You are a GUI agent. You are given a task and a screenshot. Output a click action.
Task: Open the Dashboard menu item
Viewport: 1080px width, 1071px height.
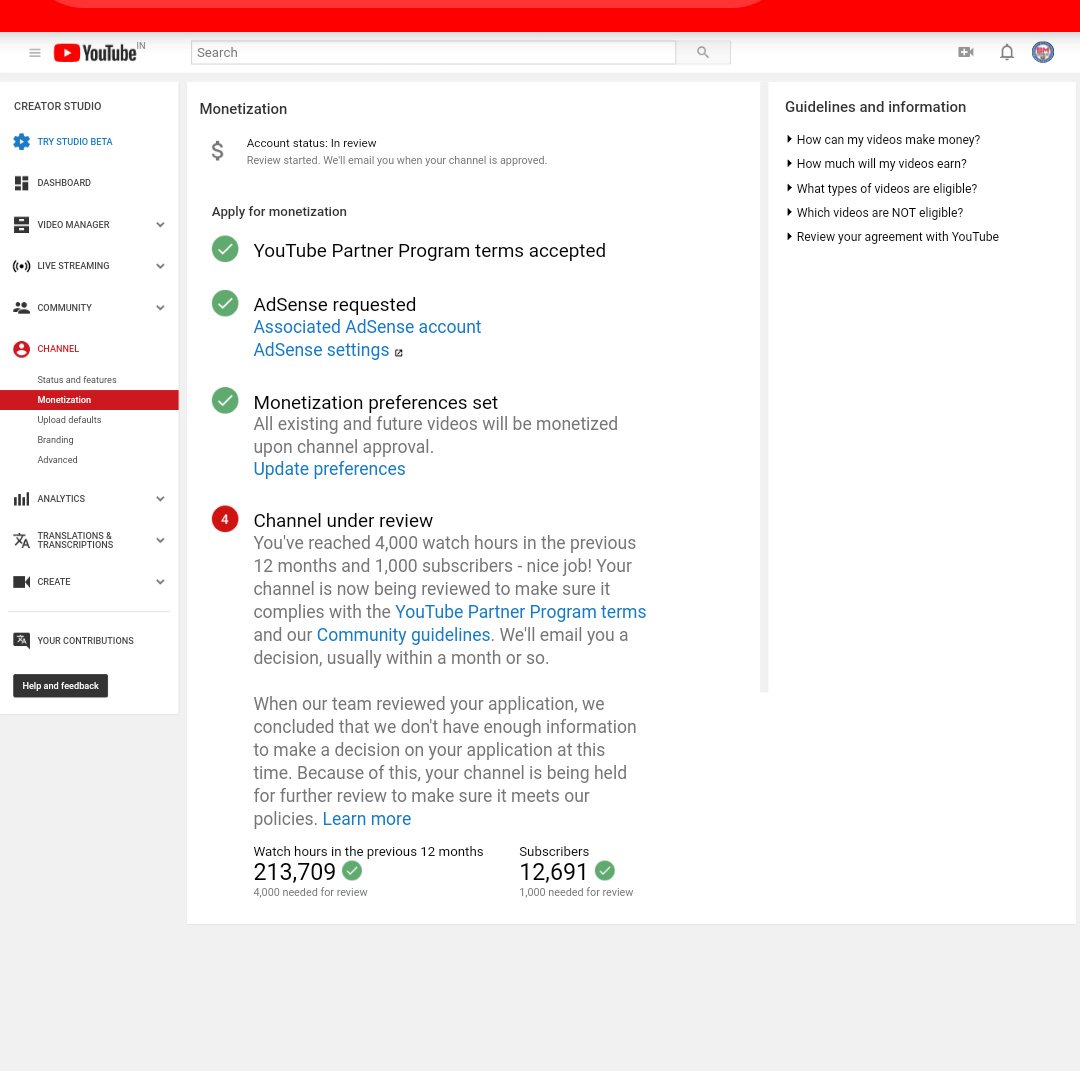tap(64, 183)
